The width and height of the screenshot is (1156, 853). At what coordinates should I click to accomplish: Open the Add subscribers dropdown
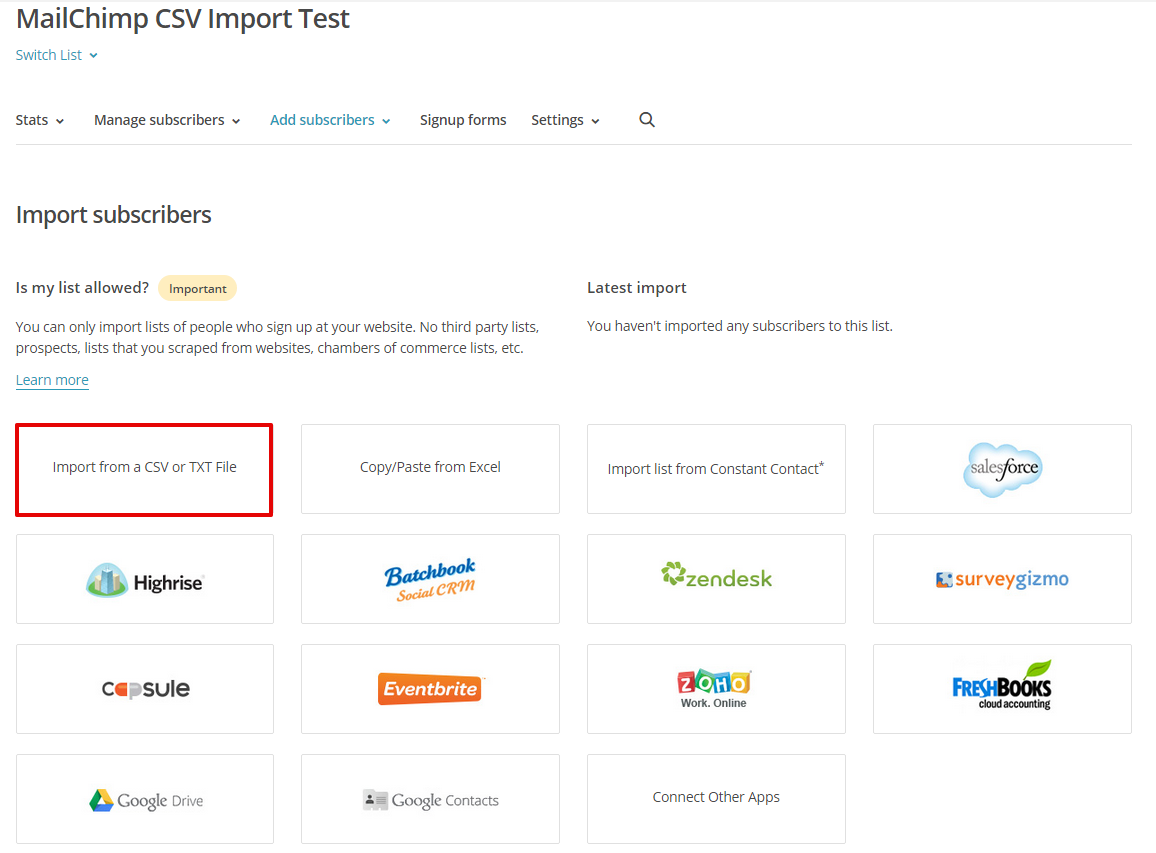coord(330,120)
